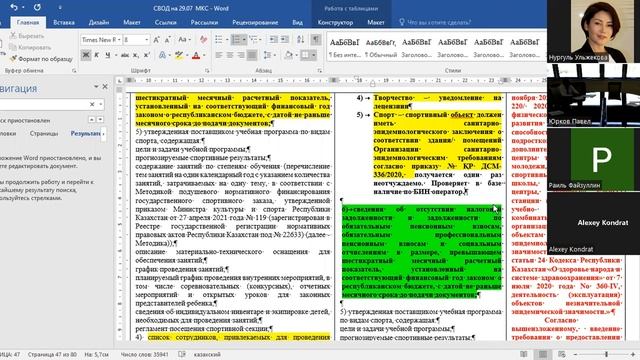The height and width of the screenshot is (360, 640).
Task: Toggle subscript x₂ formatting
Action: (x=136, y=55)
